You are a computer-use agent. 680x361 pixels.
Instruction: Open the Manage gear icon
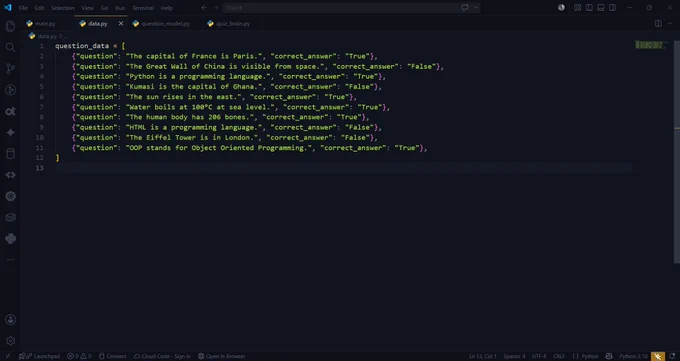click(10, 341)
